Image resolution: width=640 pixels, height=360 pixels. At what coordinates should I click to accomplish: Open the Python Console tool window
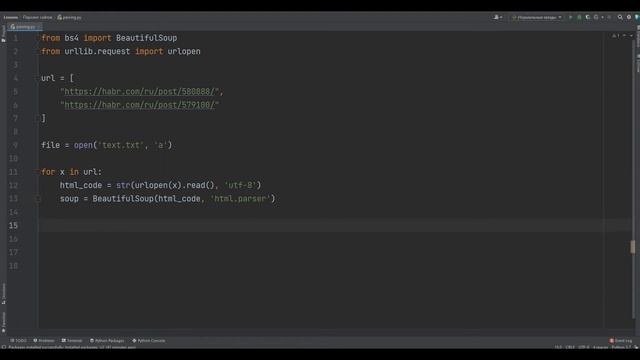[149, 340]
